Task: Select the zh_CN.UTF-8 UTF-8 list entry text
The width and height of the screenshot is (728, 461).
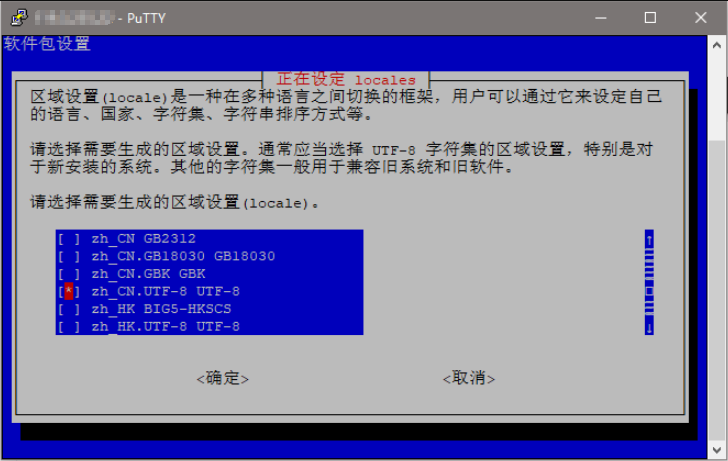Action: click(x=165, y=292)
